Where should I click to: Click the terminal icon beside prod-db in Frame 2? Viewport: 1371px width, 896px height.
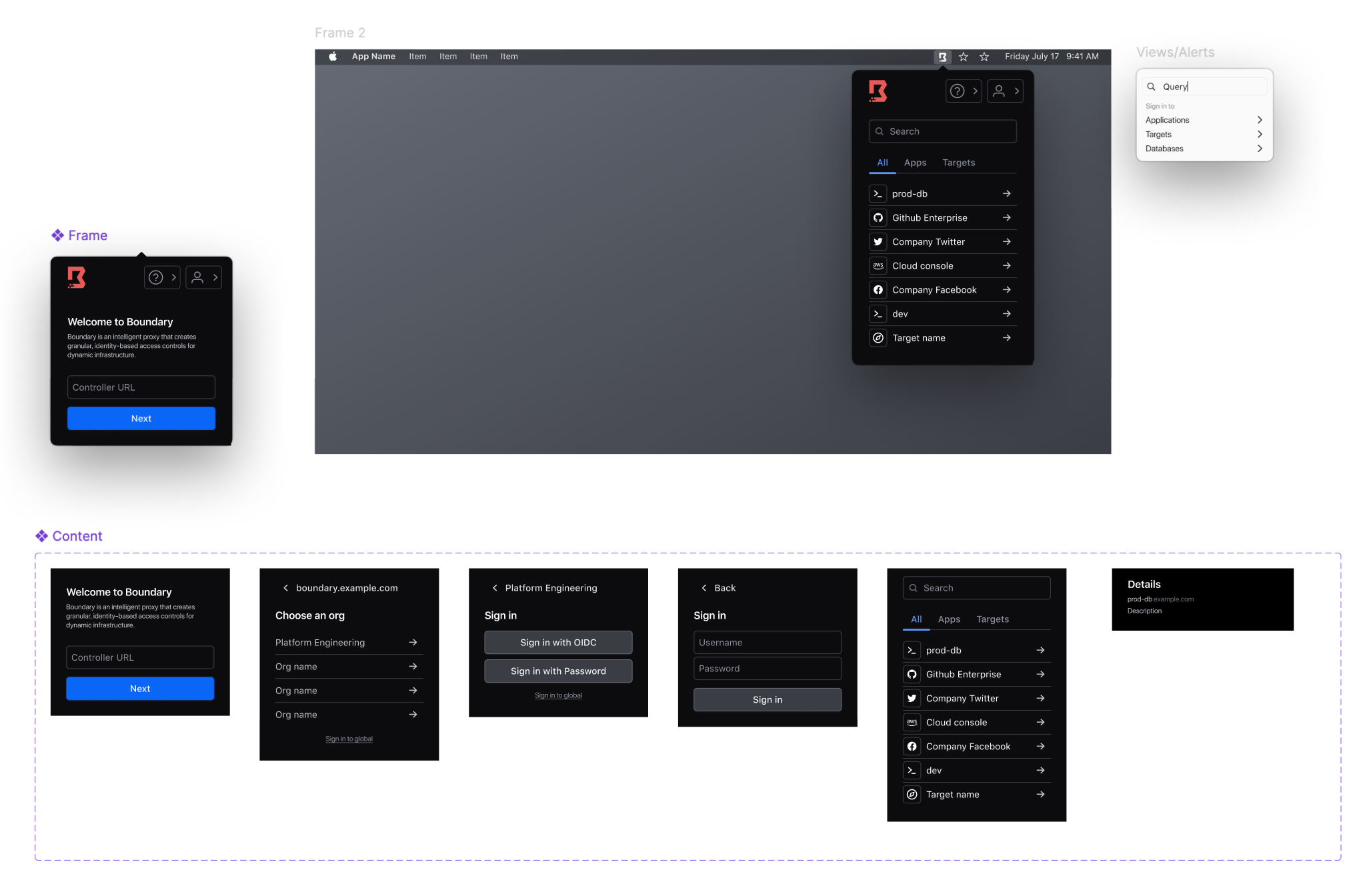(x=878, y=194)
